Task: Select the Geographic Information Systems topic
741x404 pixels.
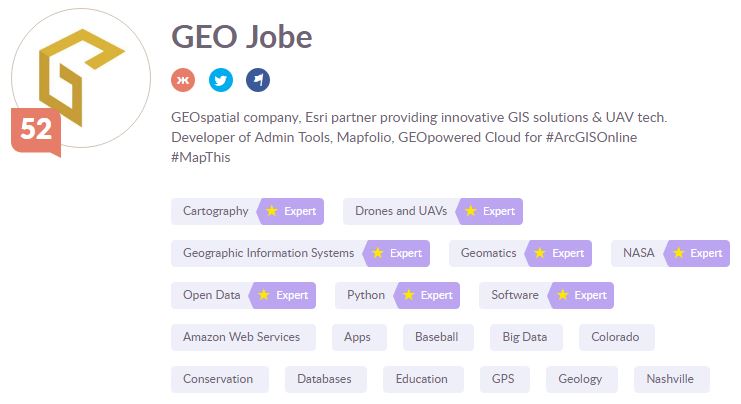Action: click(268, 253)
